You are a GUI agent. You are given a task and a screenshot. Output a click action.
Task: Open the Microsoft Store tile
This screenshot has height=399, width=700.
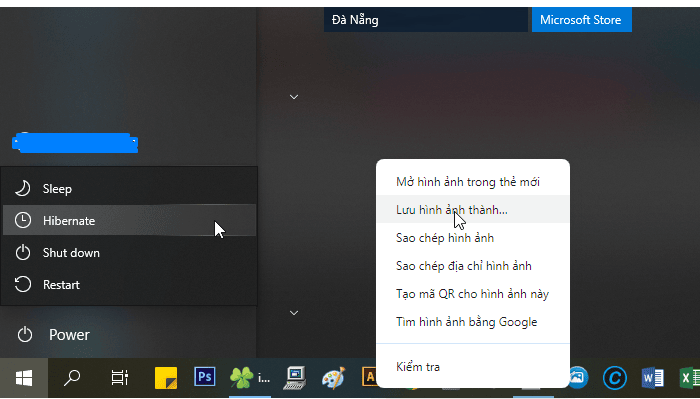pyautogui.click(x=582, y=20)
